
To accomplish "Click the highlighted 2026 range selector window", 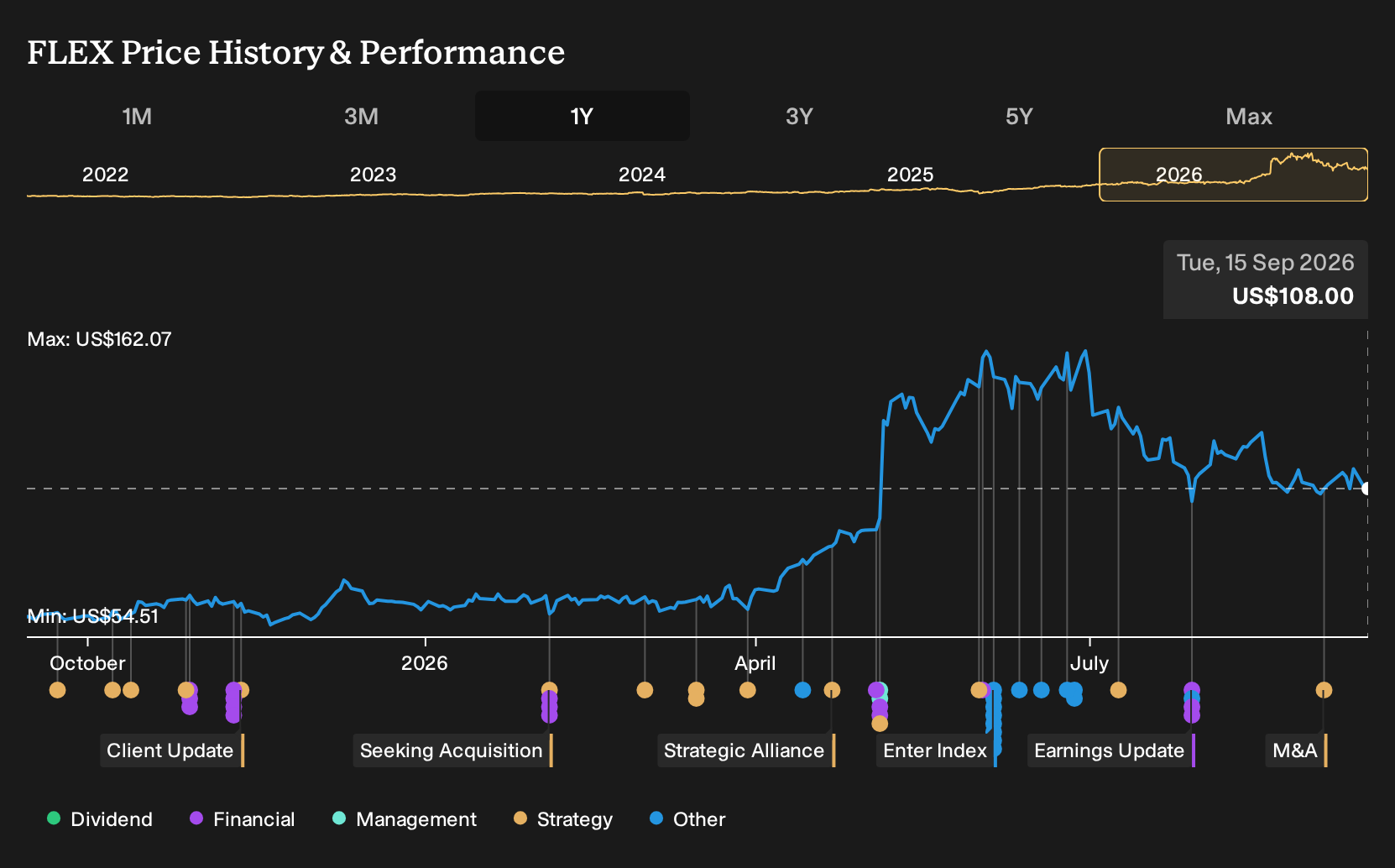I will point(1233,175).
